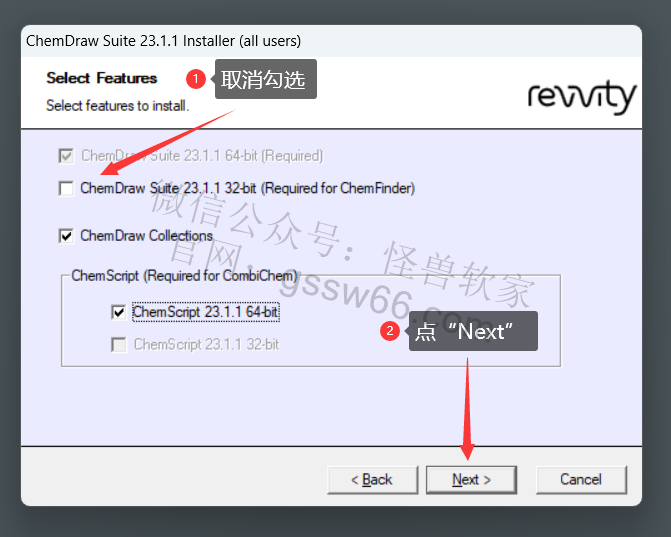Click 'ChemDraw Suite 23.1.1 32-bit (Required for ChemFinder)' label
This screenshot has width=671, height=537.
click(248, 188)
